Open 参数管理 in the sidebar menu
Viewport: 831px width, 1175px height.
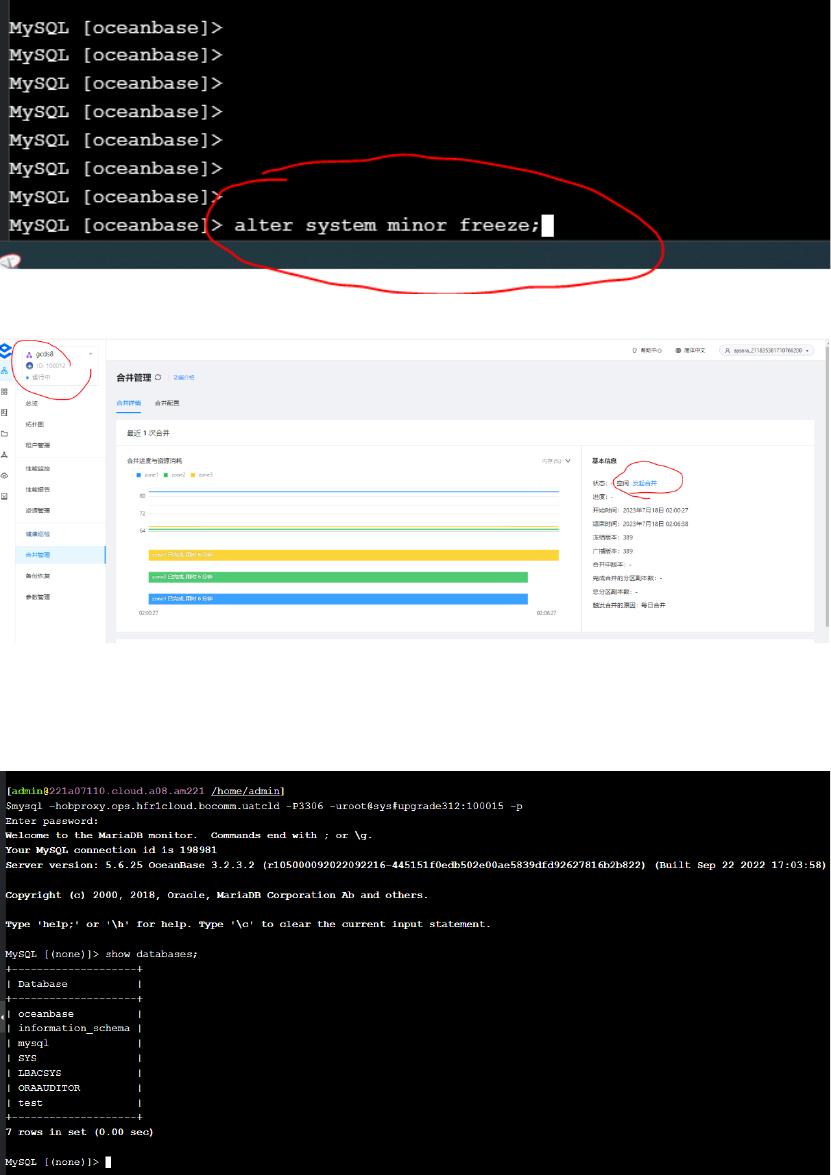pyautogui.click(x=37, y=596)
